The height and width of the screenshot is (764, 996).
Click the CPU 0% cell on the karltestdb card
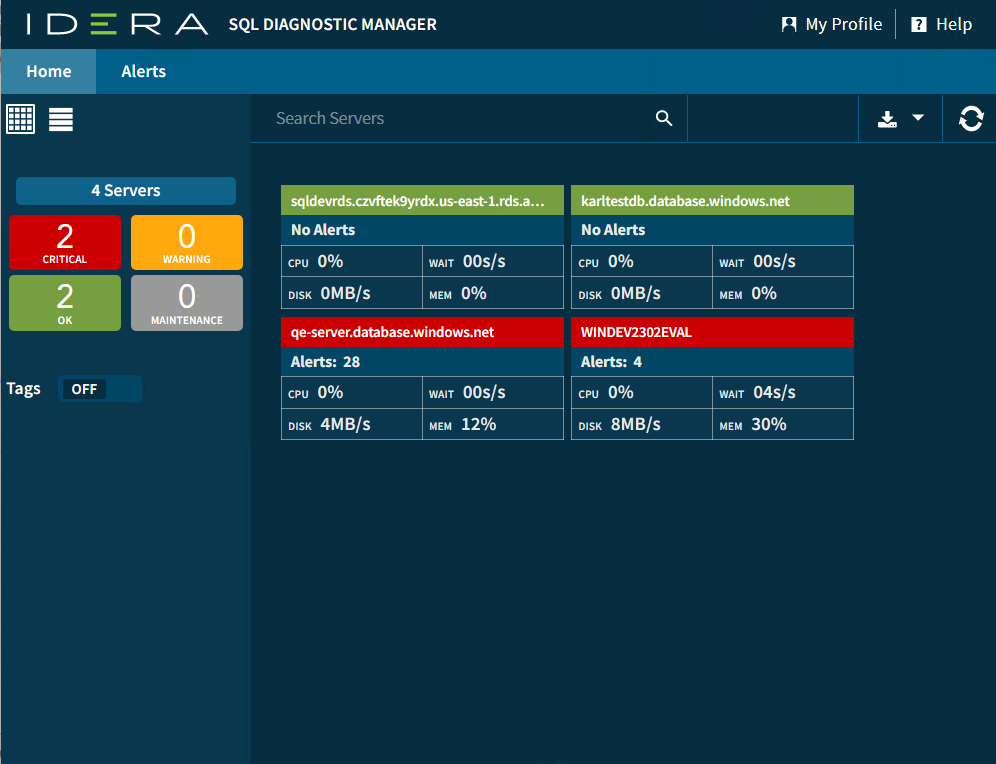[642, 261]
